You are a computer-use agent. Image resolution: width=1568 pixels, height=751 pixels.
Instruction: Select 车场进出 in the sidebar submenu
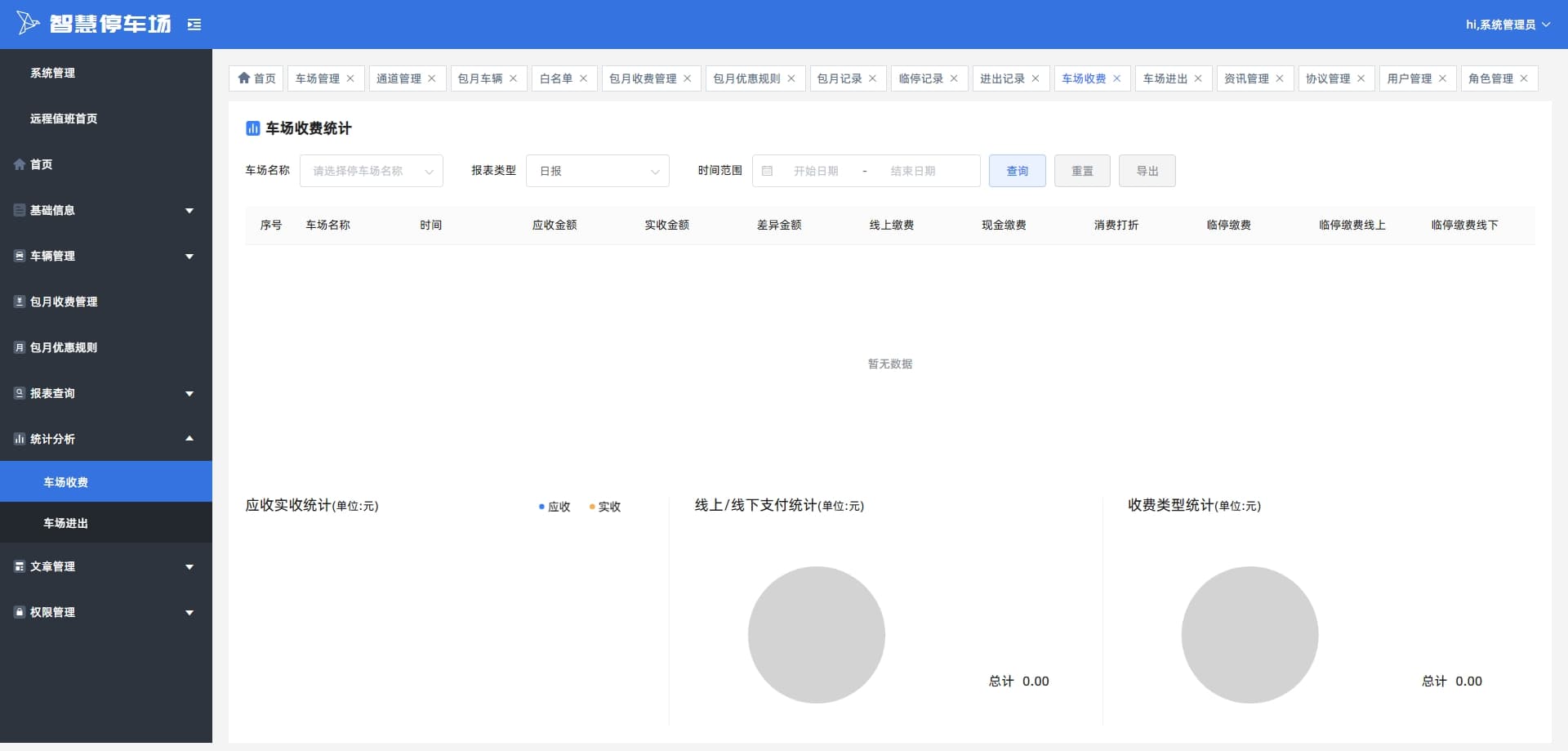click(x=106, y=523)
